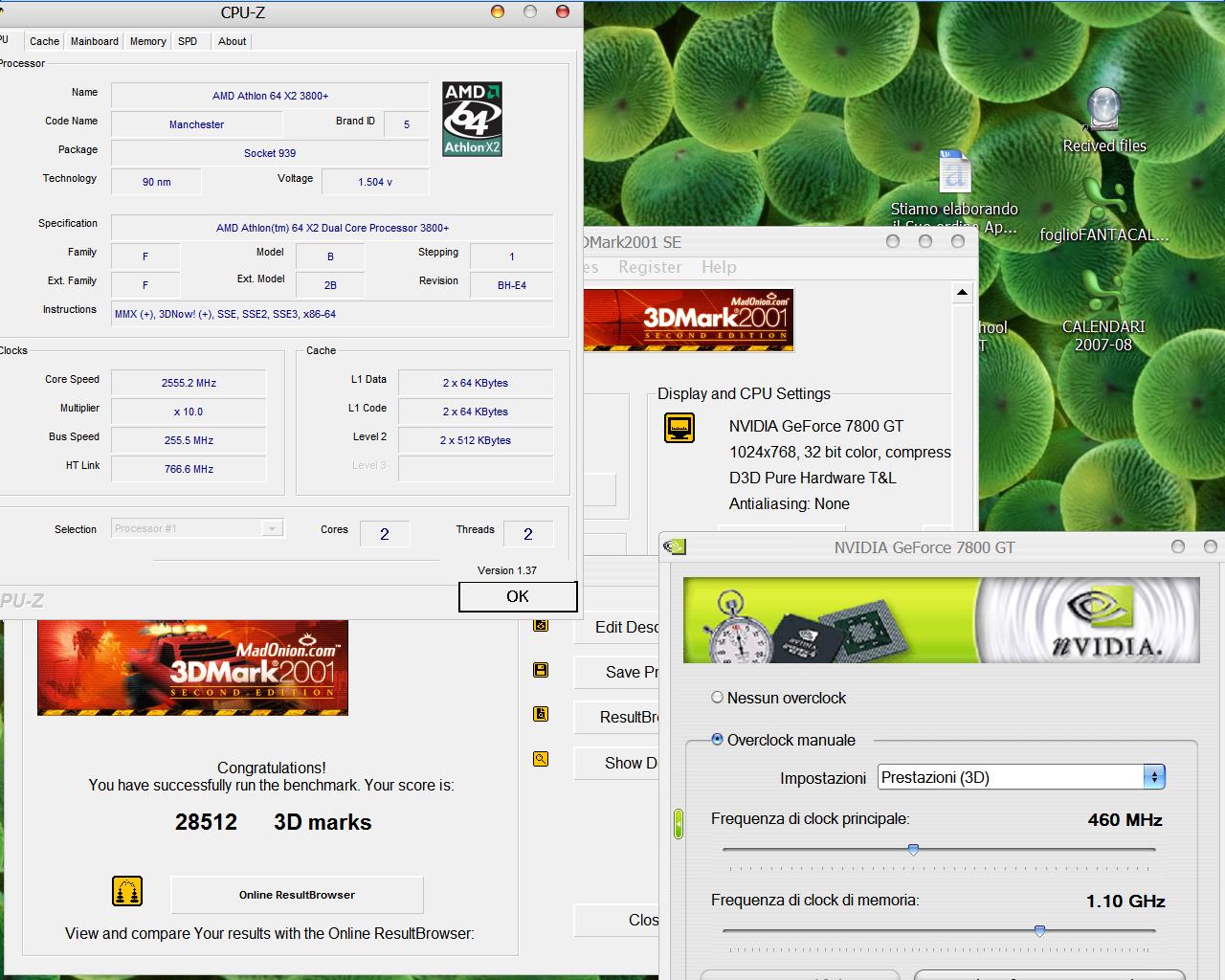
Task: Open the Recived files desktop icon
Action: pyautogui.click(x=1104, y=121)
